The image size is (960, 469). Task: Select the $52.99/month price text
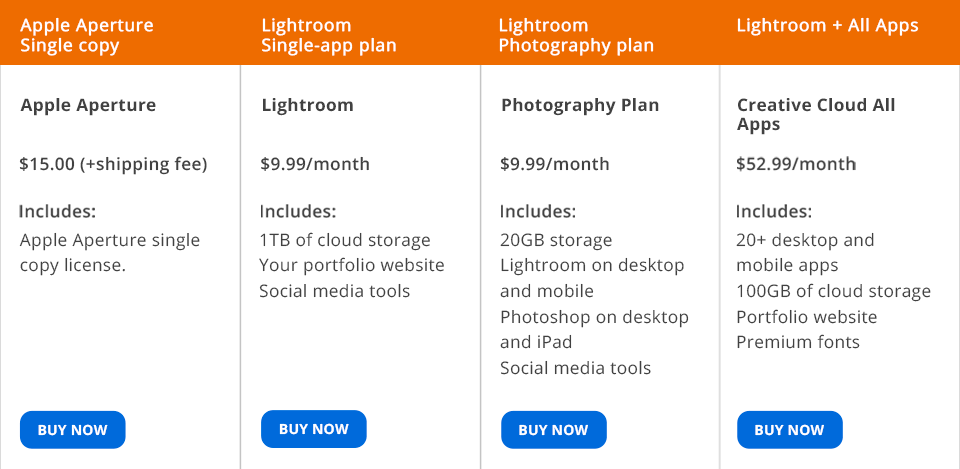(x=796, y=164)
